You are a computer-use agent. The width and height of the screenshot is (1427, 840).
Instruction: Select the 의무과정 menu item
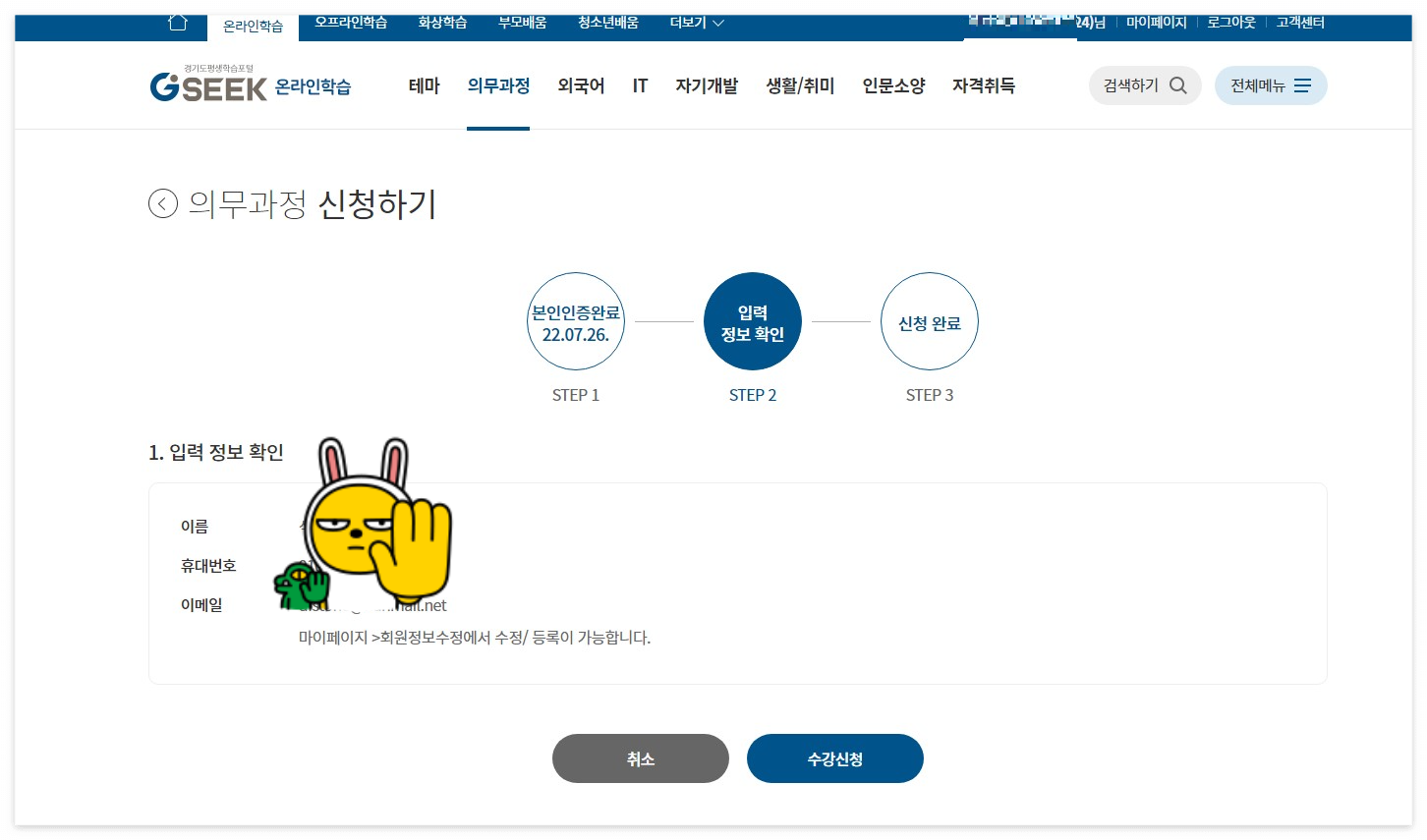pyautogui.click(x=498, y=85)
